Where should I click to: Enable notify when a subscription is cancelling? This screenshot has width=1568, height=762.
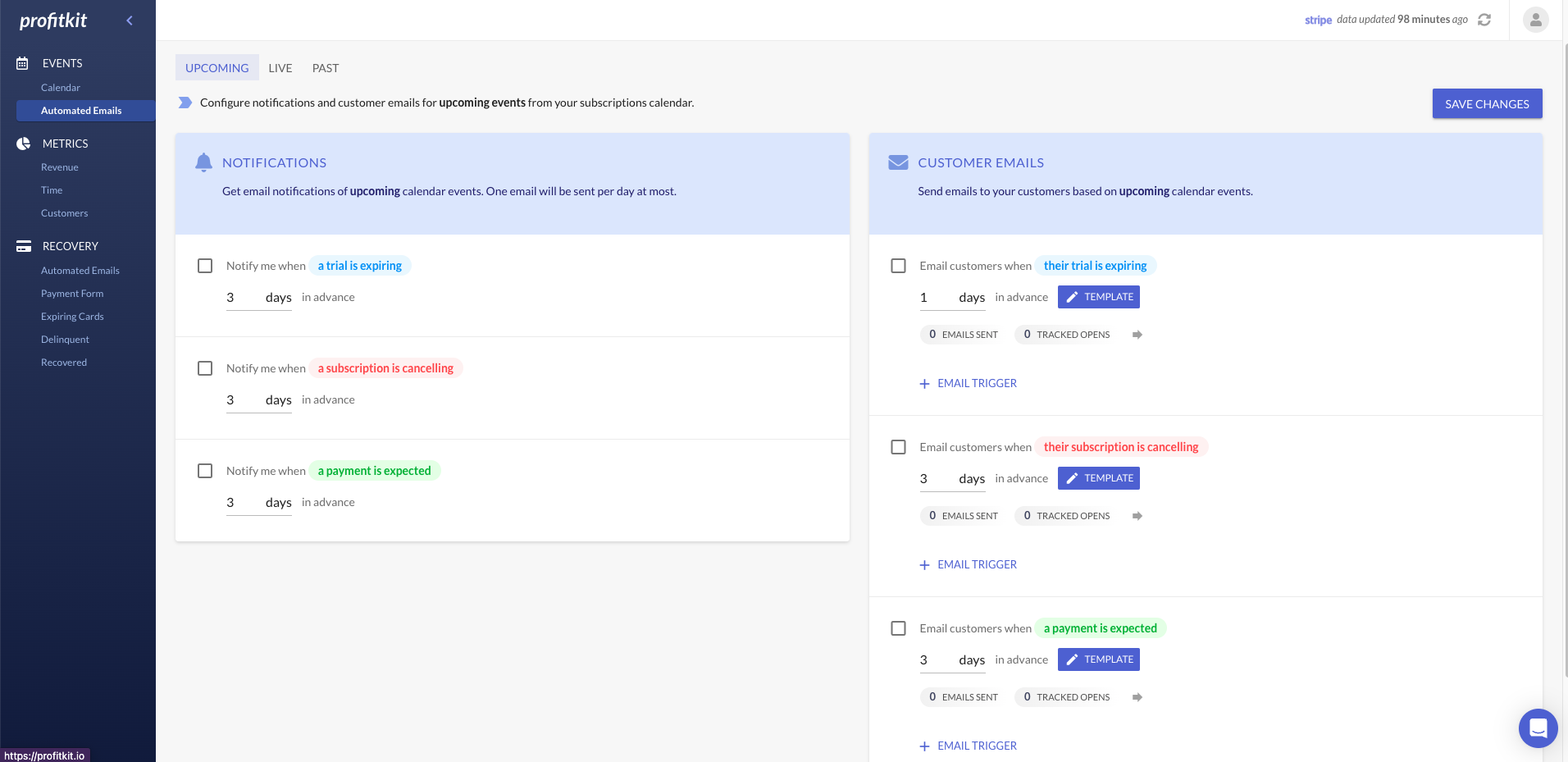205,368
